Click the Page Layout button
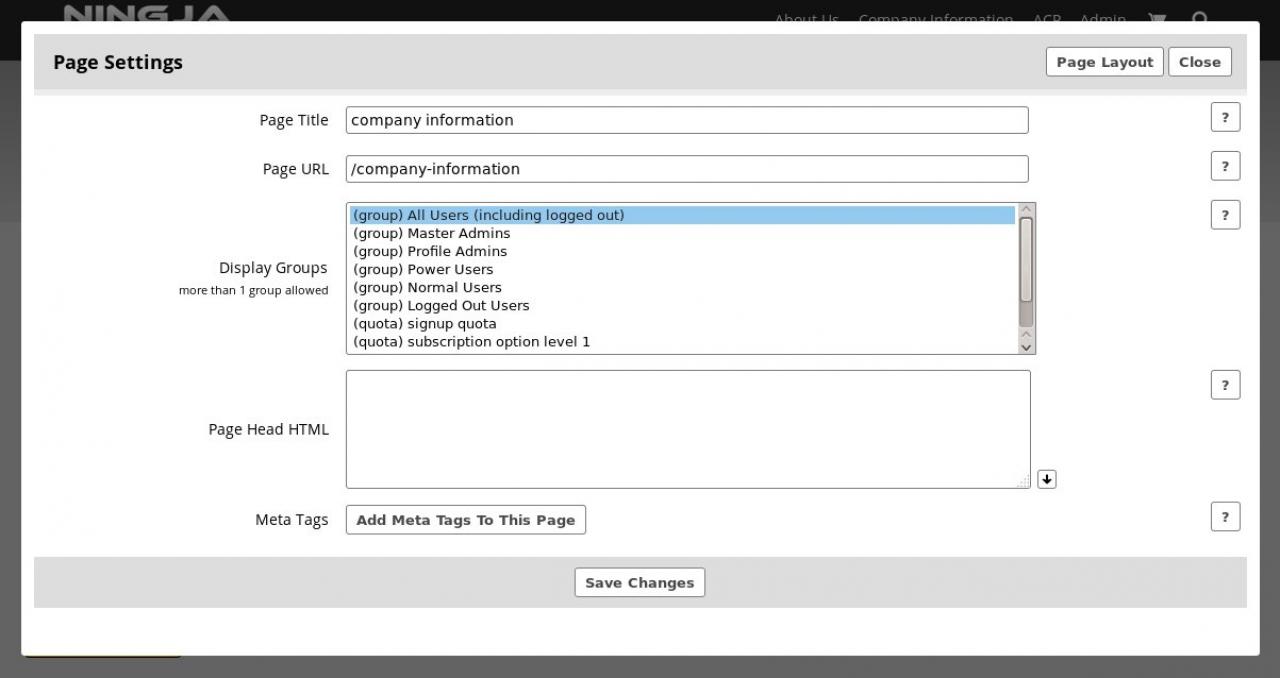The image size is (1280, 678). point(1104,62)
